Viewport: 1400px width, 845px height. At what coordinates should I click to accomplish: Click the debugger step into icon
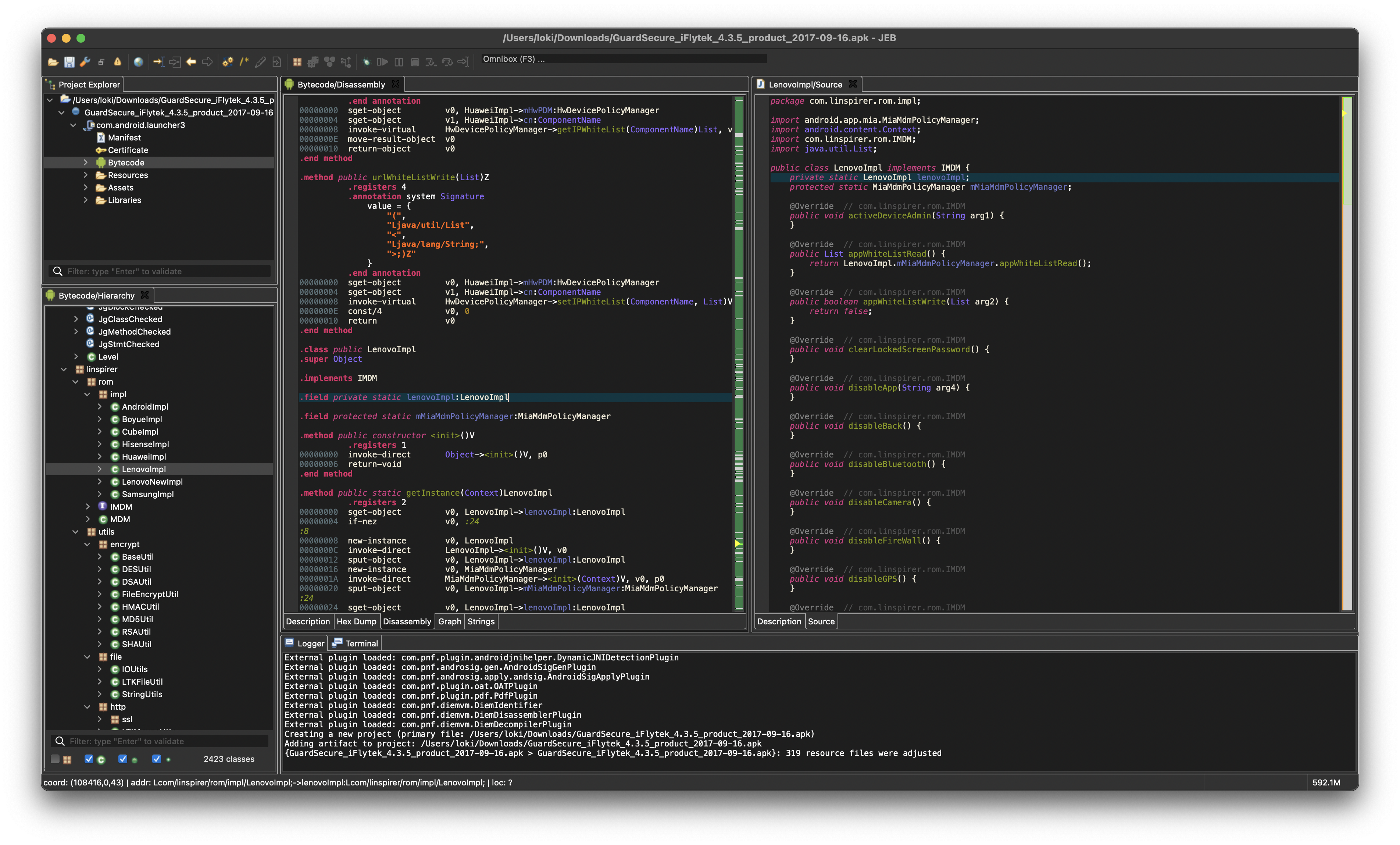point(431,62)
